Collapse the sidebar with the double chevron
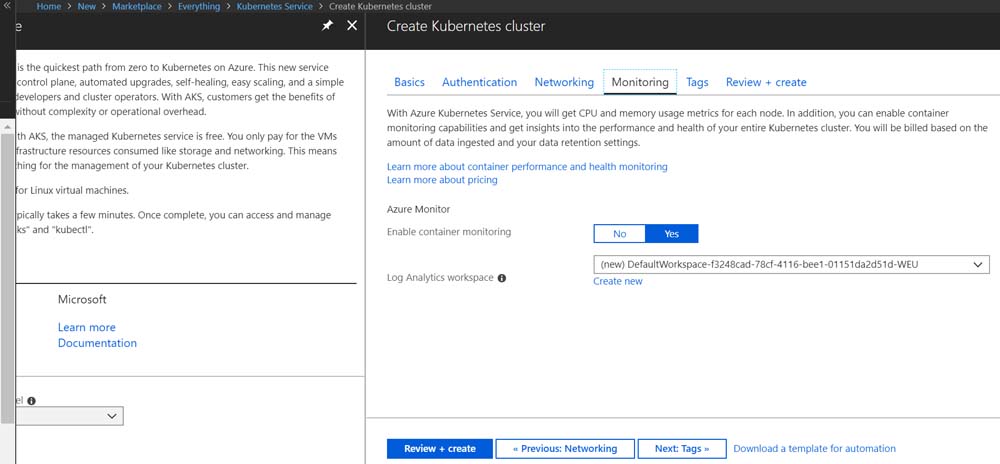 tap(7, 6)
